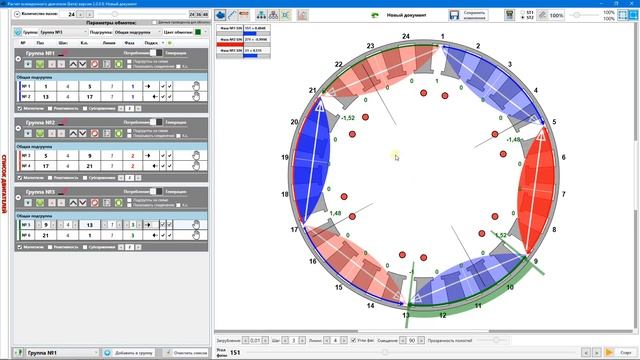This screenshot has width=640, height=360.
Task: Open the winding color dropdown arrow
Action: tap(205, 32)
